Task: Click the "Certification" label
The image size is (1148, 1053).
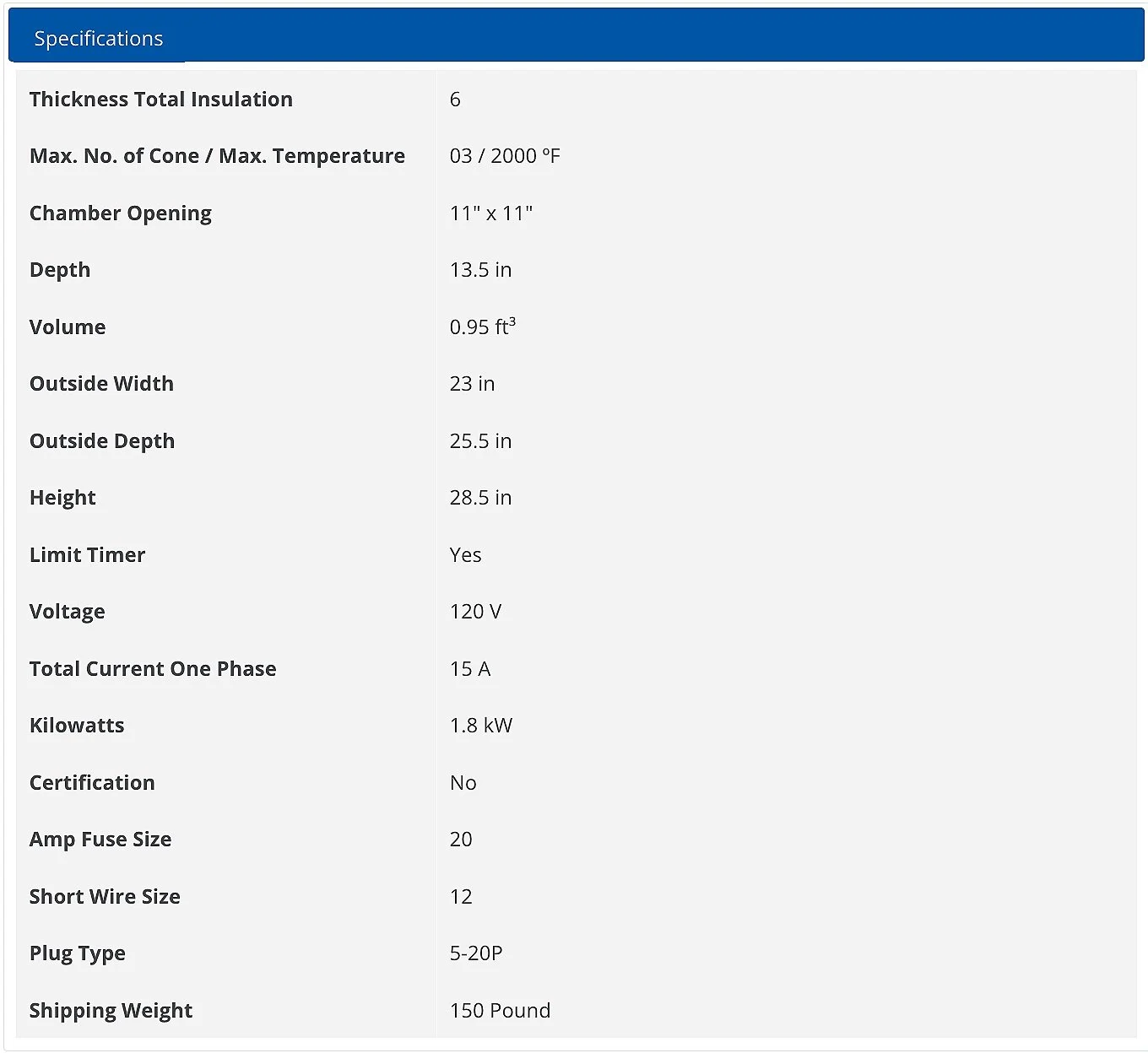Action: (92, 783)
